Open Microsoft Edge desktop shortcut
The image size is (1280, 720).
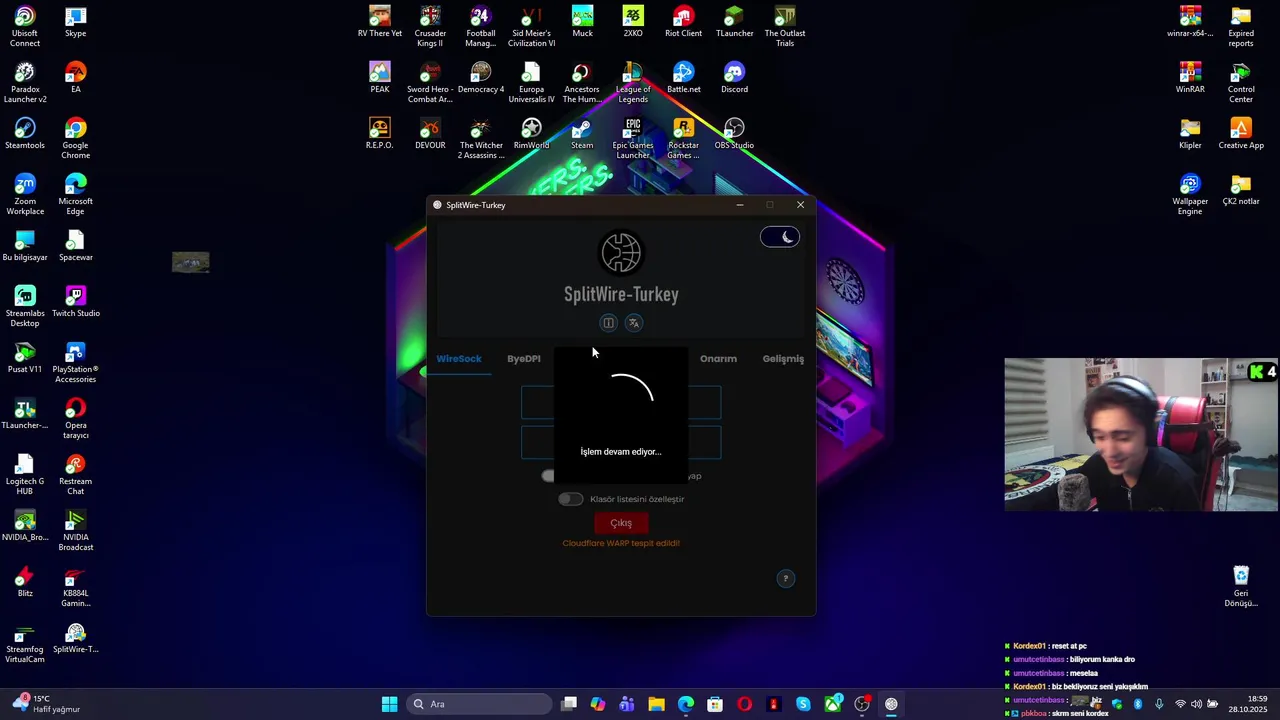pyautogui.click(x=75, y=195)
